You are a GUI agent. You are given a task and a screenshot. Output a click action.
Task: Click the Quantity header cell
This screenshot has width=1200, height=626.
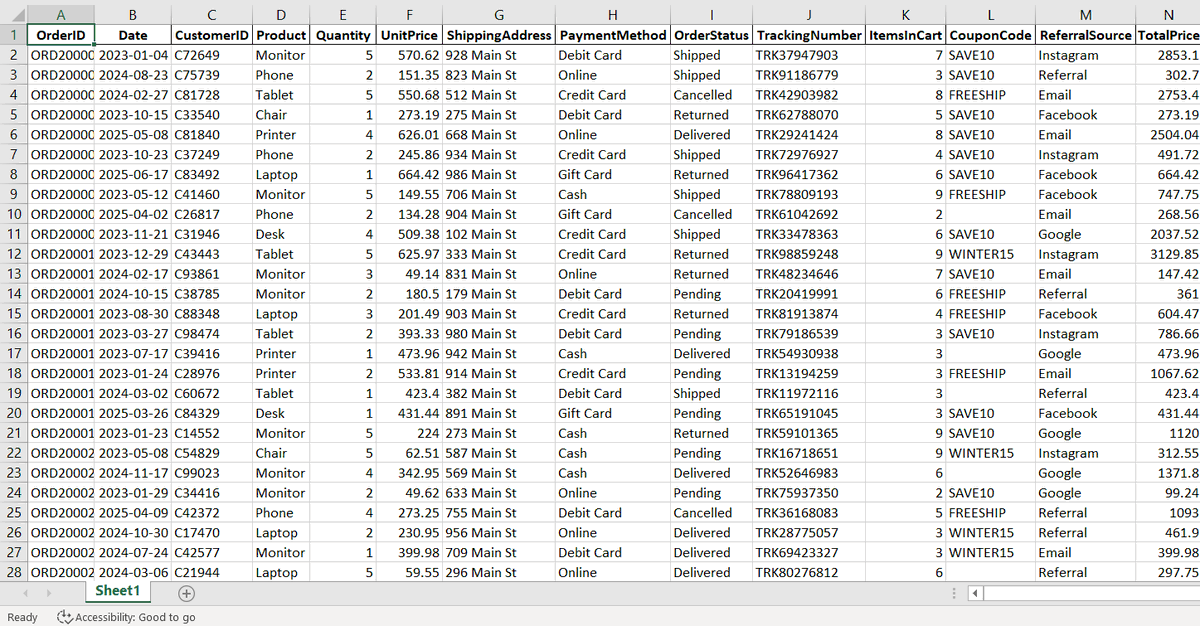[343, 35]
